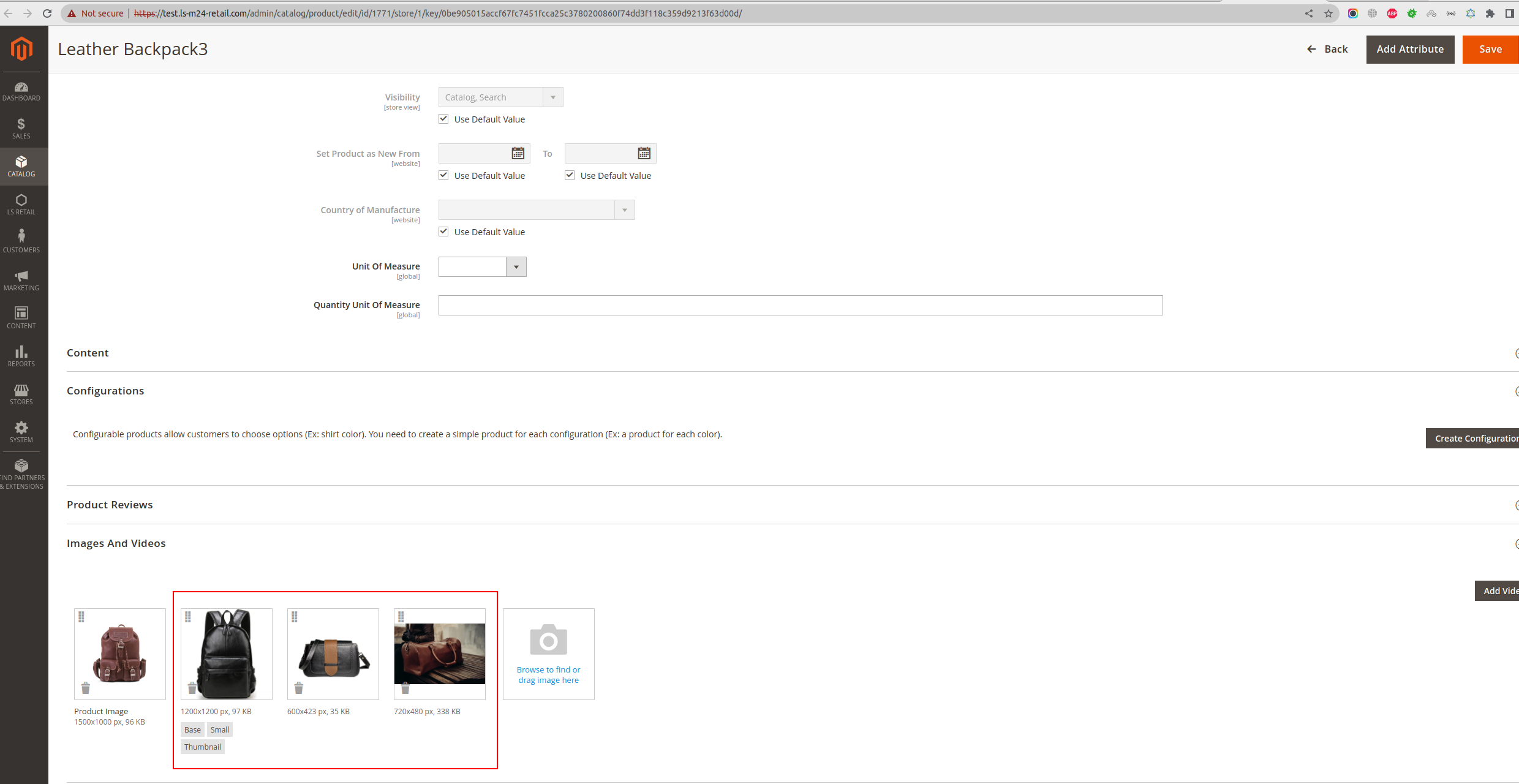
Task: Expand the Product Reviews section
Action: [x=110, y=505]
